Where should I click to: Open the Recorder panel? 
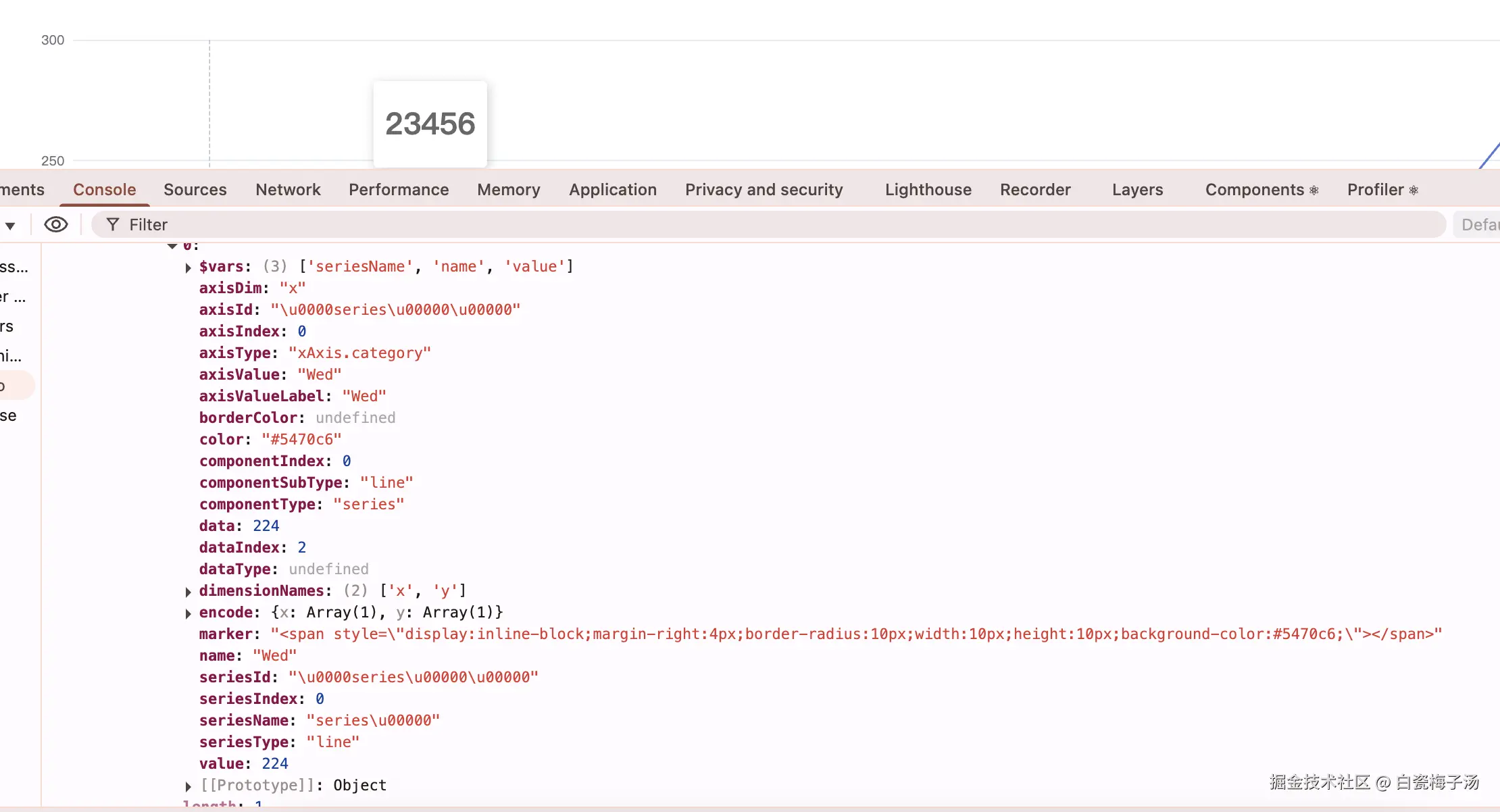click(1034, 190)
